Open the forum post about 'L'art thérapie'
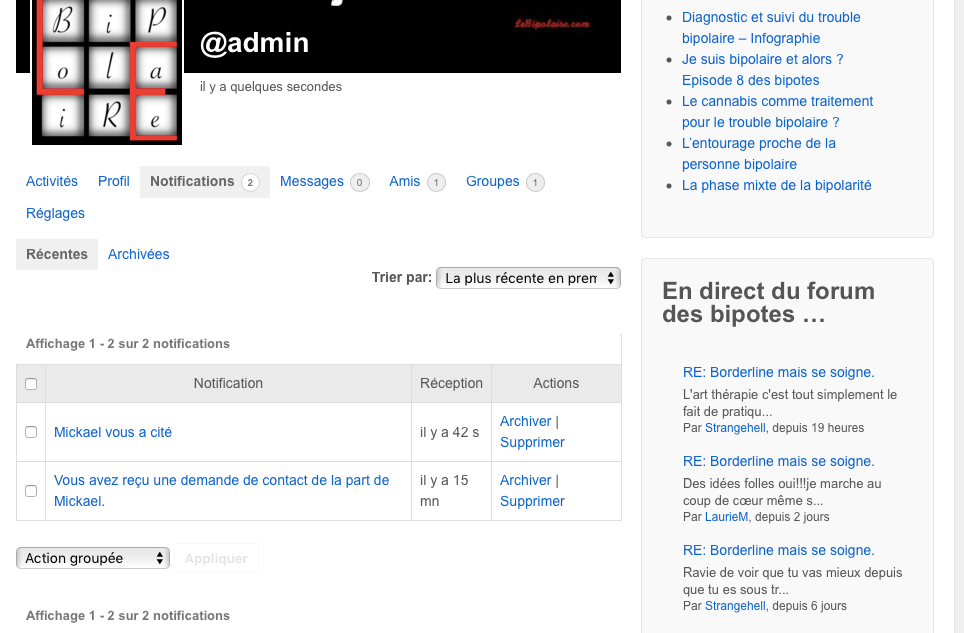This screenshot has height=633, width=964. click(778, 372)
